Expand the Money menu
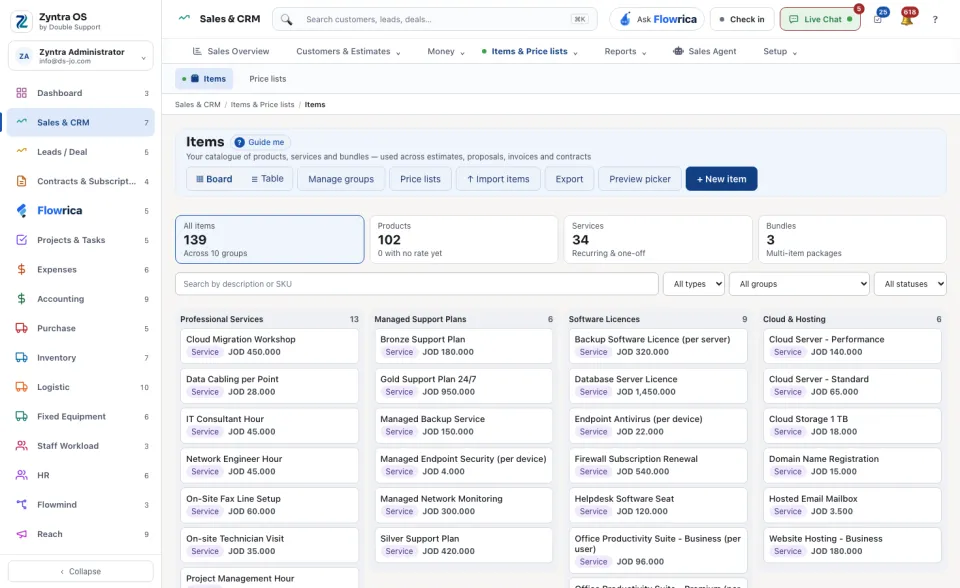This screenshot has width=960, height=588. 446,51
